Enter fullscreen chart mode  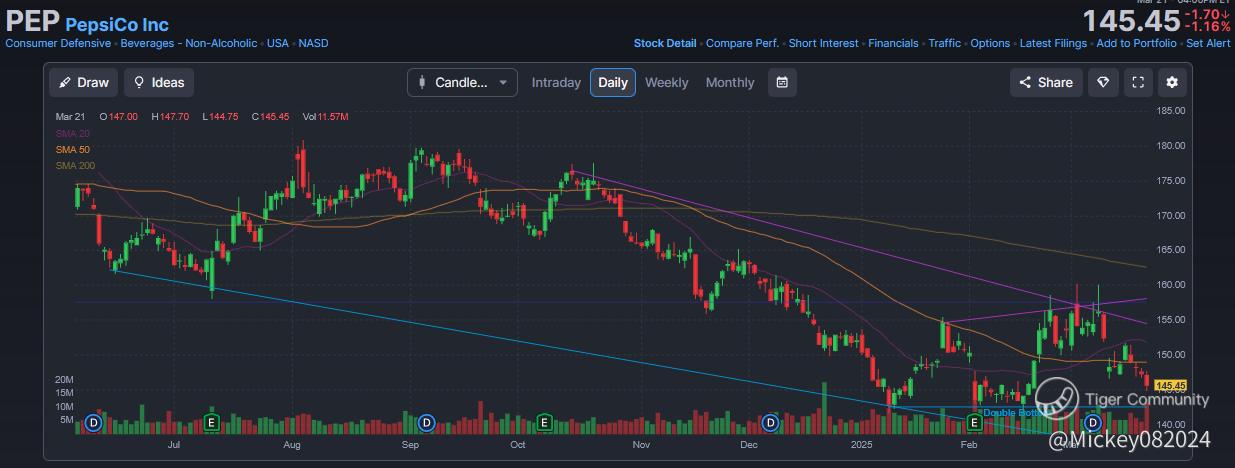[1137, 83]
